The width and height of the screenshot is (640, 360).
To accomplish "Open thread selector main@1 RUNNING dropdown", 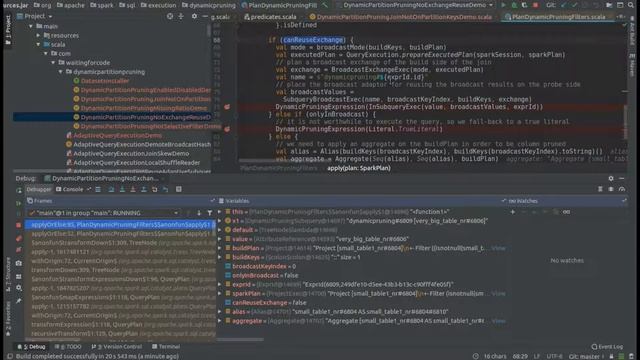I will click(x=104, y=213).
